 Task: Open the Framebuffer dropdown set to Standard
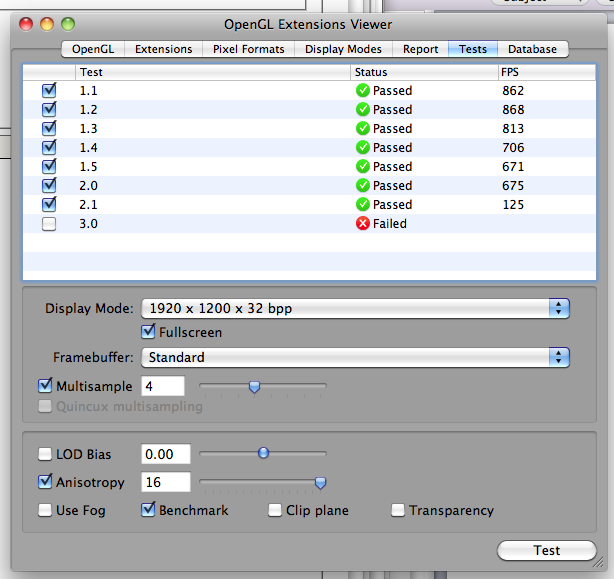point(355,357)
